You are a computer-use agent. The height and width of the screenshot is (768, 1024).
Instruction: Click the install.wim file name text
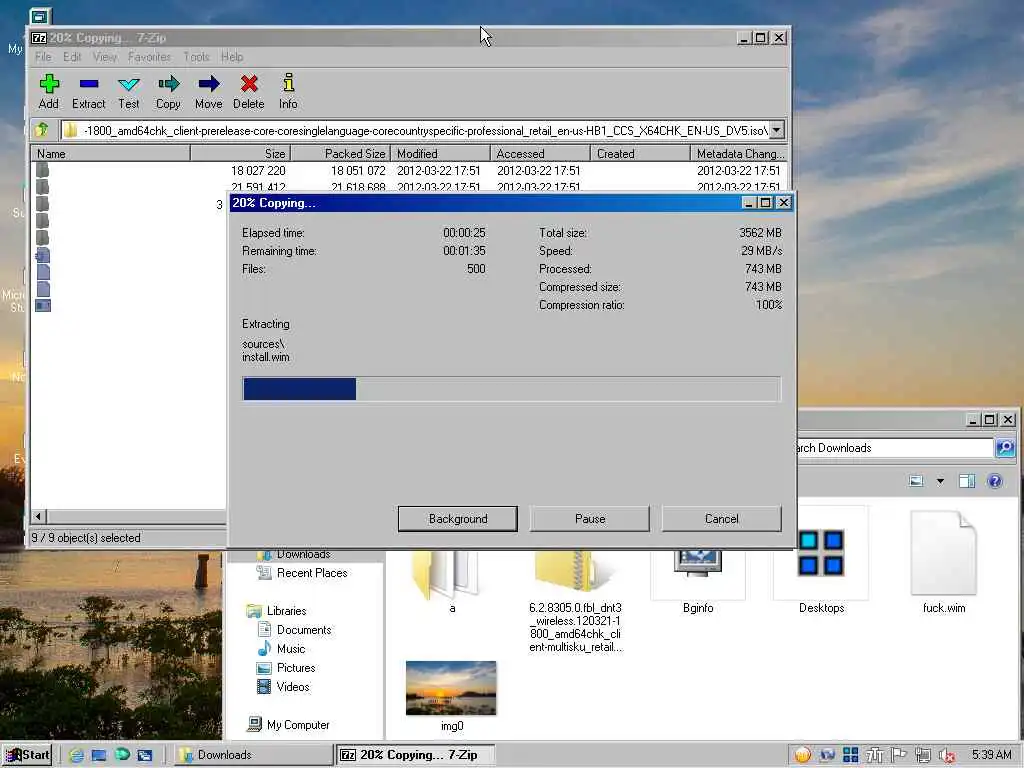266,357
